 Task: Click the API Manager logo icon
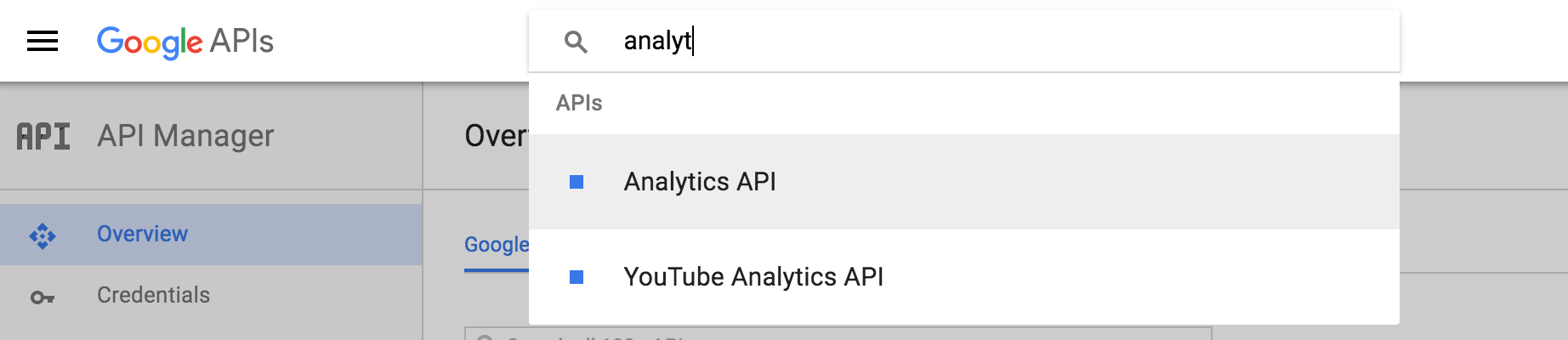pos(43,136)
